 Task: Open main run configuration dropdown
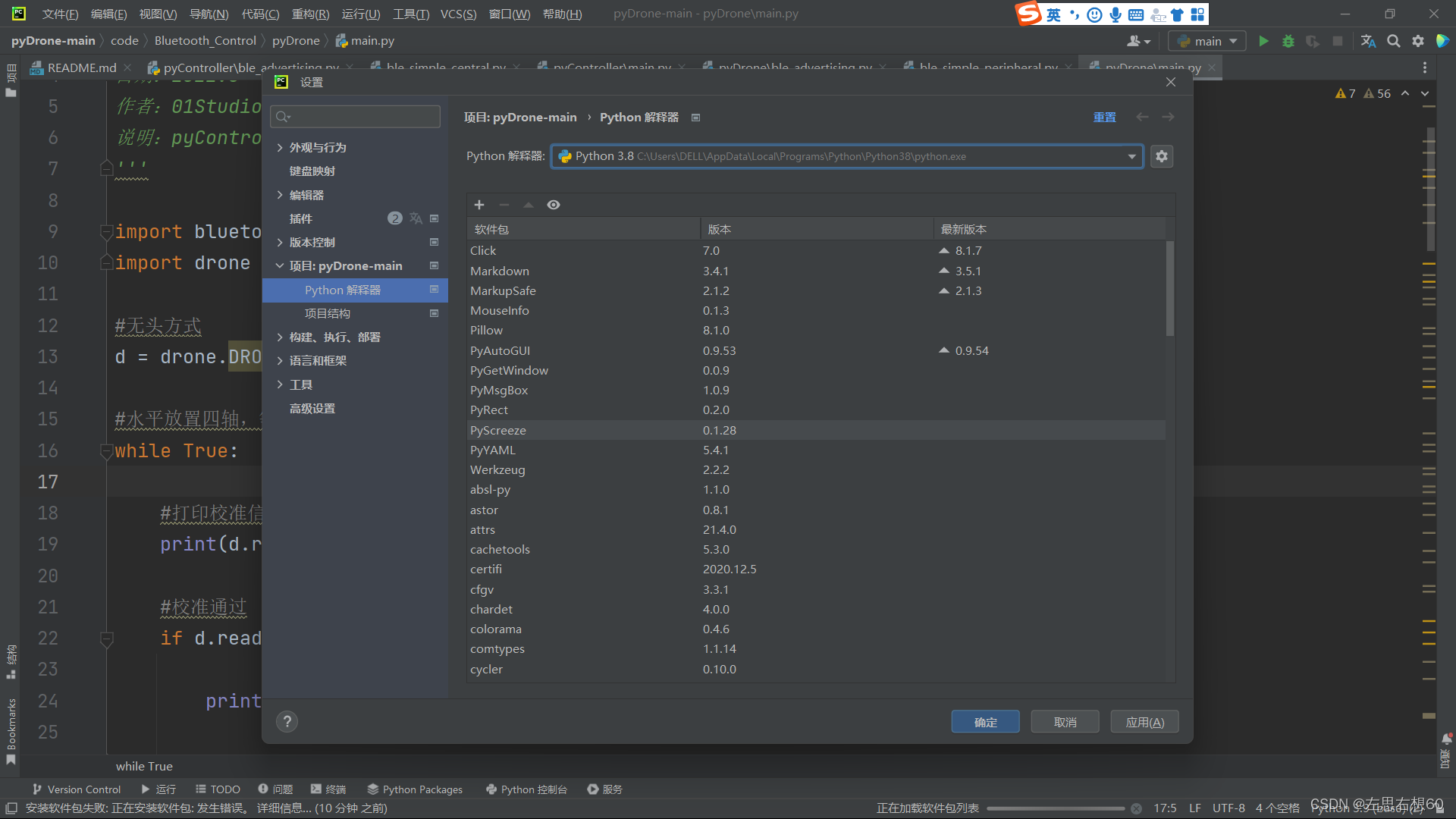(x=1207, y=41)
